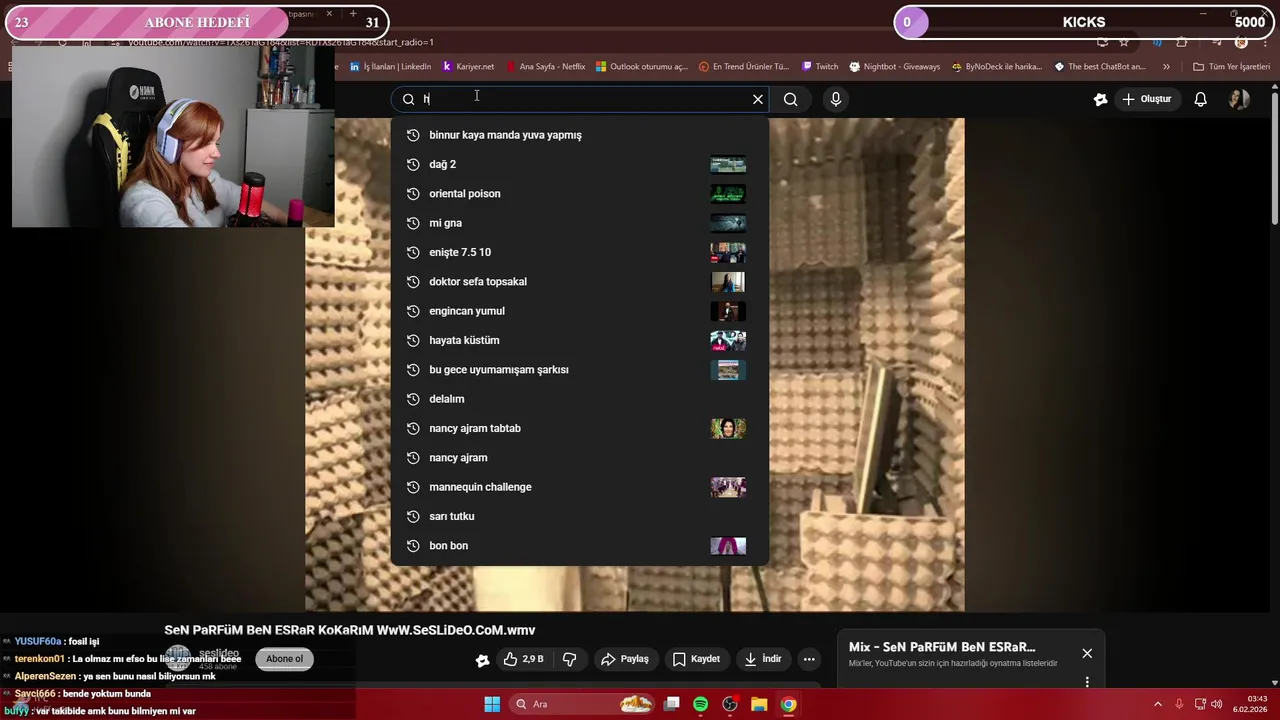Click the YouTube search magnifier button
Viewport: 1280px width, 720px height.
pyautogui.click(x=791, y=99)
